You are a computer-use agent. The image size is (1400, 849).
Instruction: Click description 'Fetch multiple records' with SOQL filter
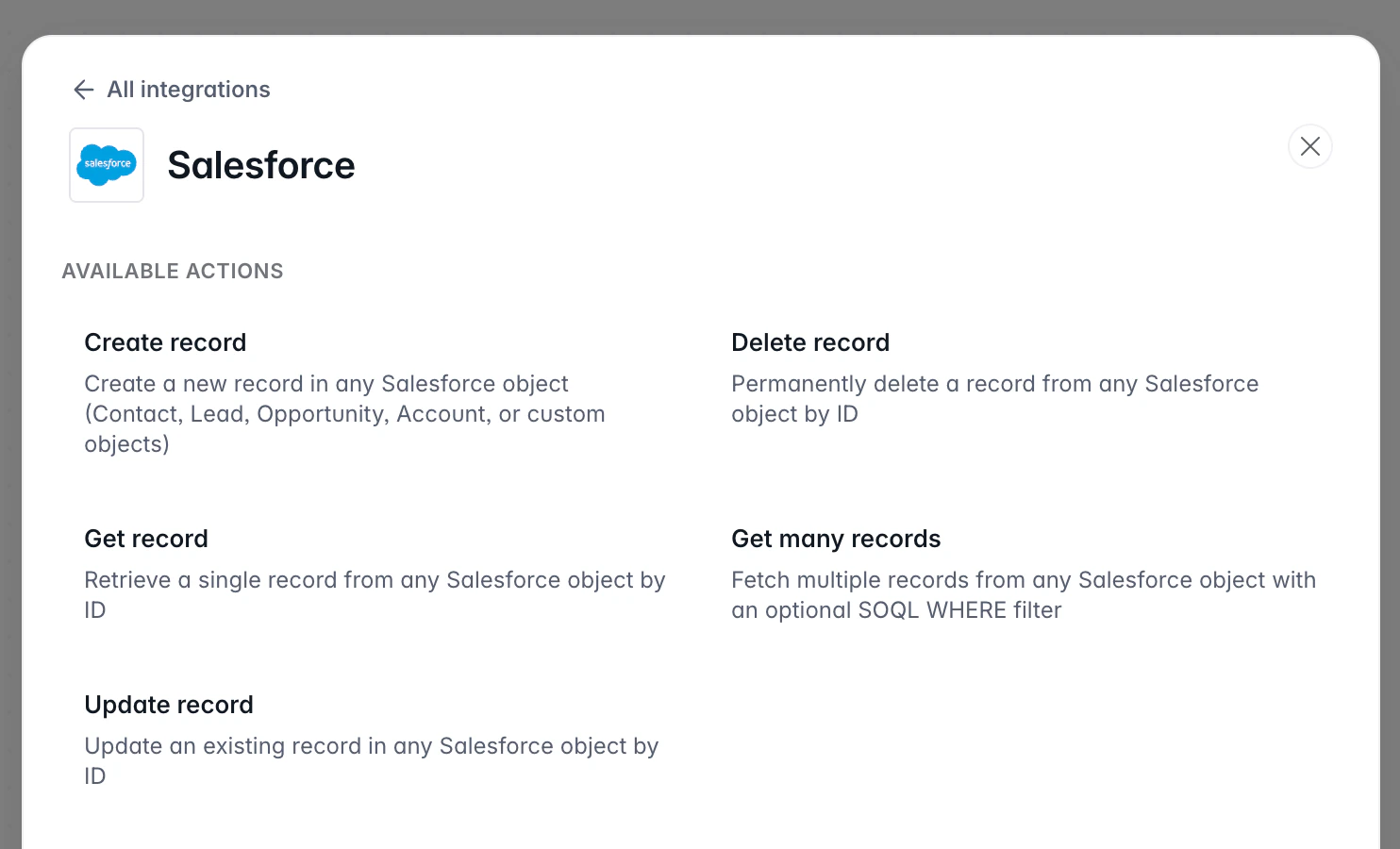tap(1024, 595)
